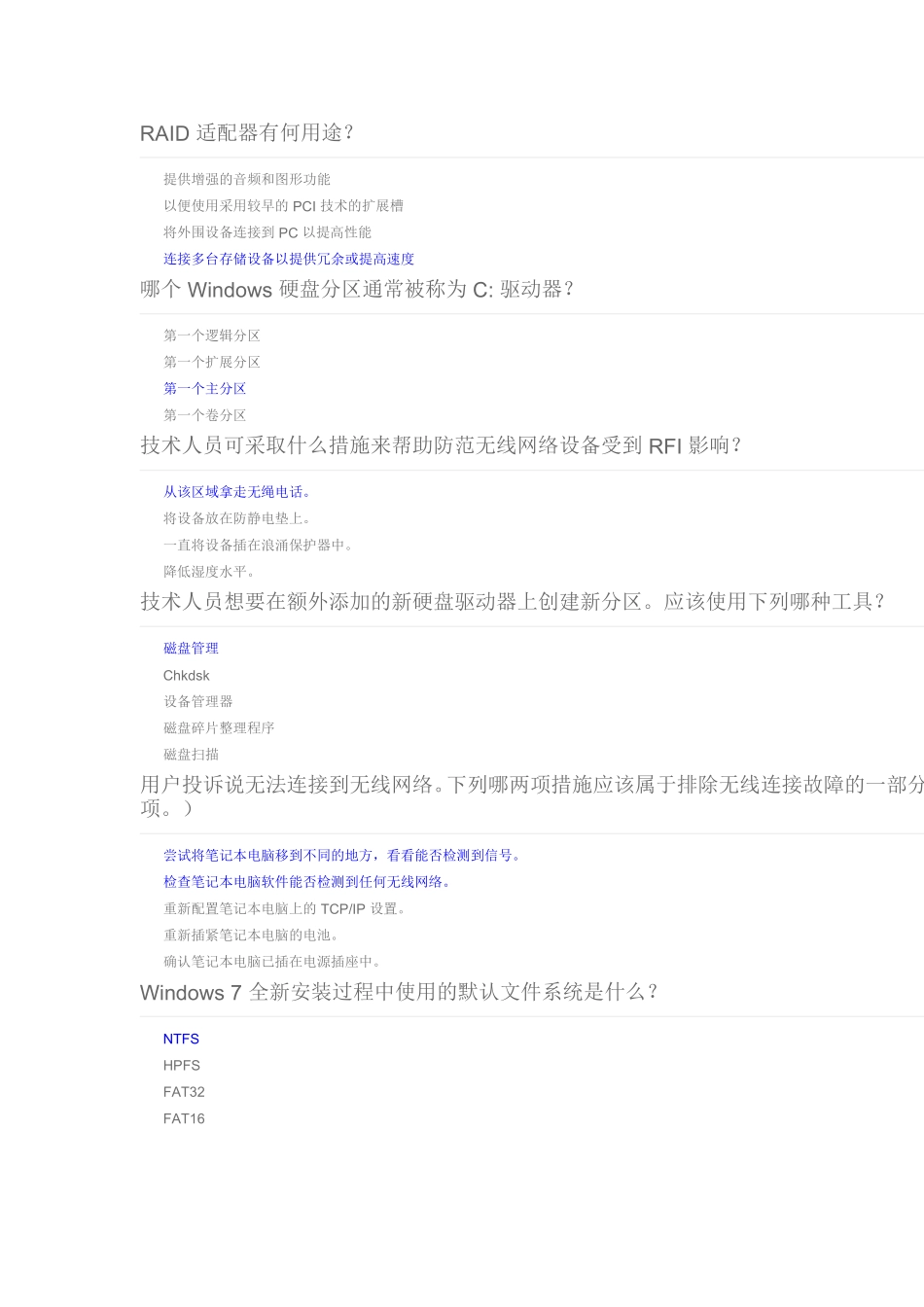Choose answer 'FAT32'
The height and width of the screenshot is (1307, 924).
[x=184, y=1092]
